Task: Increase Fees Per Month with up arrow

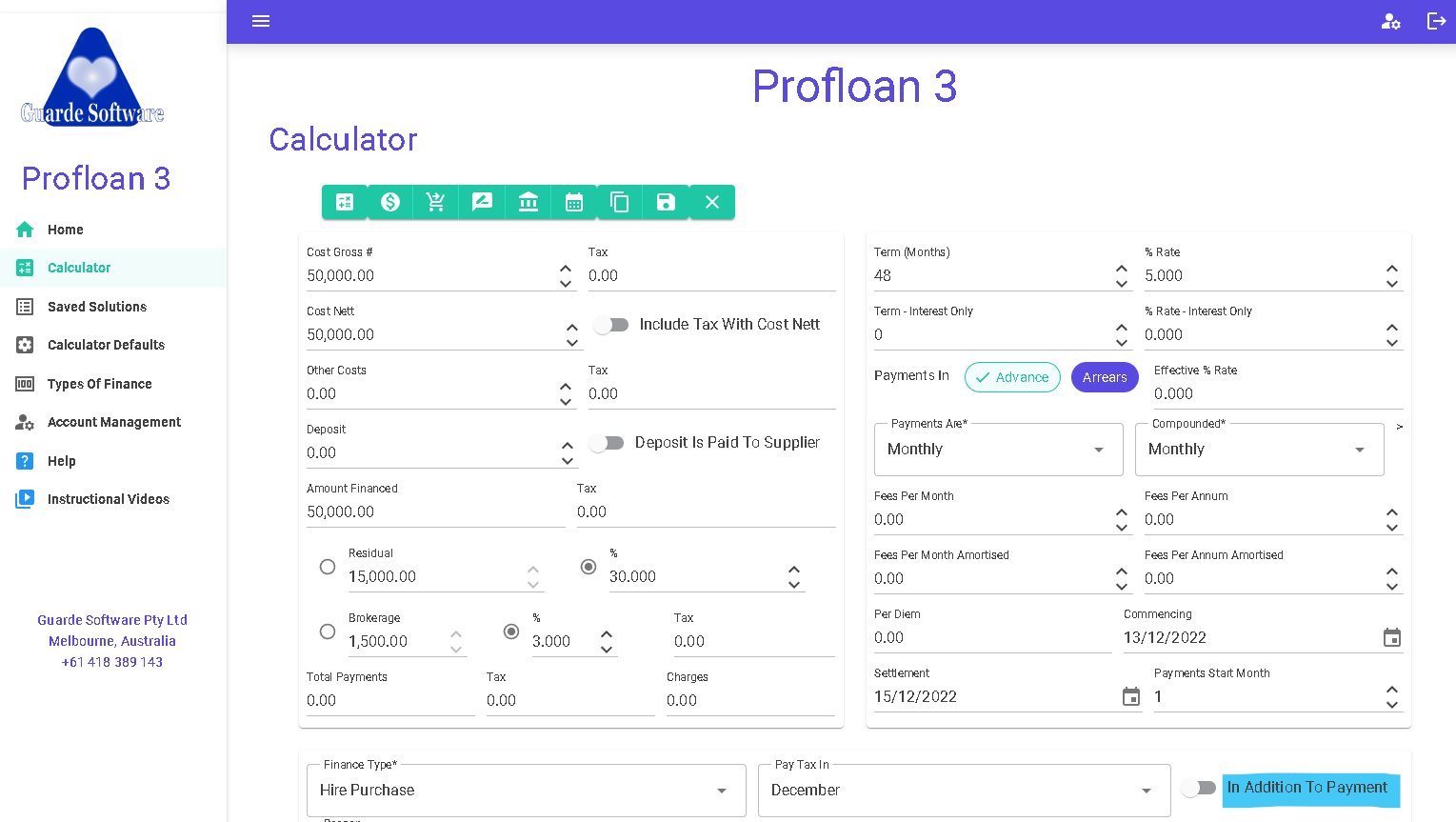Action: [x=1122, y=513]
